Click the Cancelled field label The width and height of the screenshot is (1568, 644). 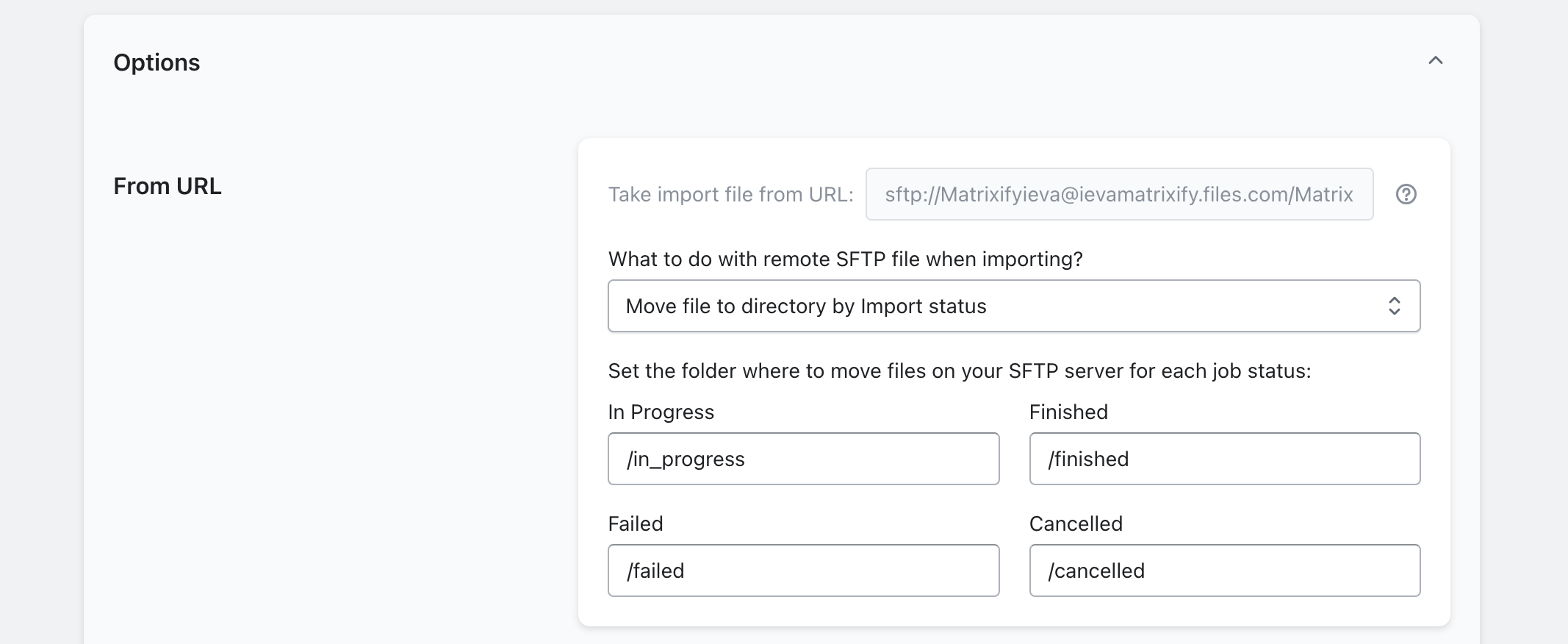[x=1076, y=523]
